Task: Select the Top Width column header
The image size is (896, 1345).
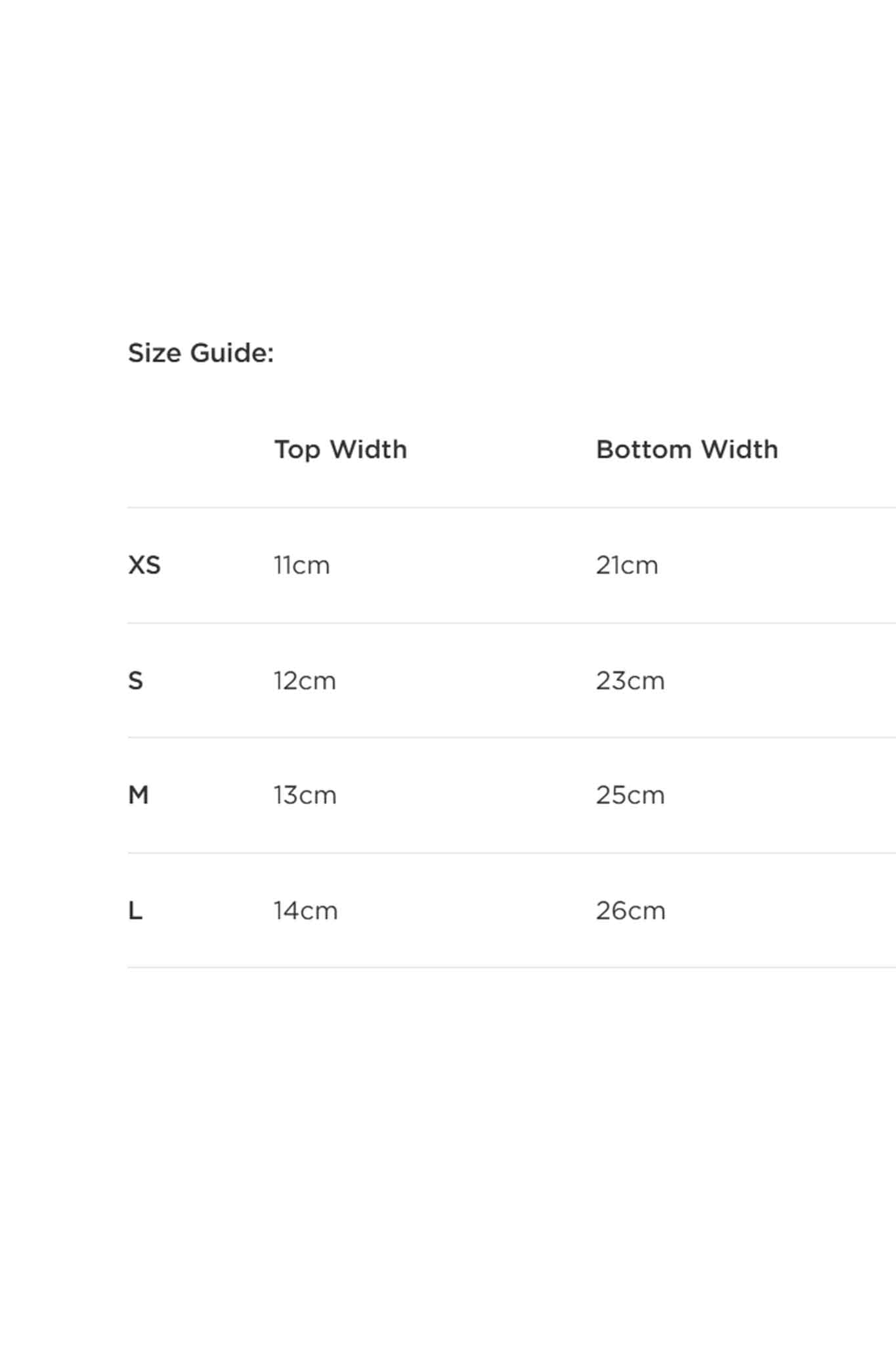Action: click(341, 451)
